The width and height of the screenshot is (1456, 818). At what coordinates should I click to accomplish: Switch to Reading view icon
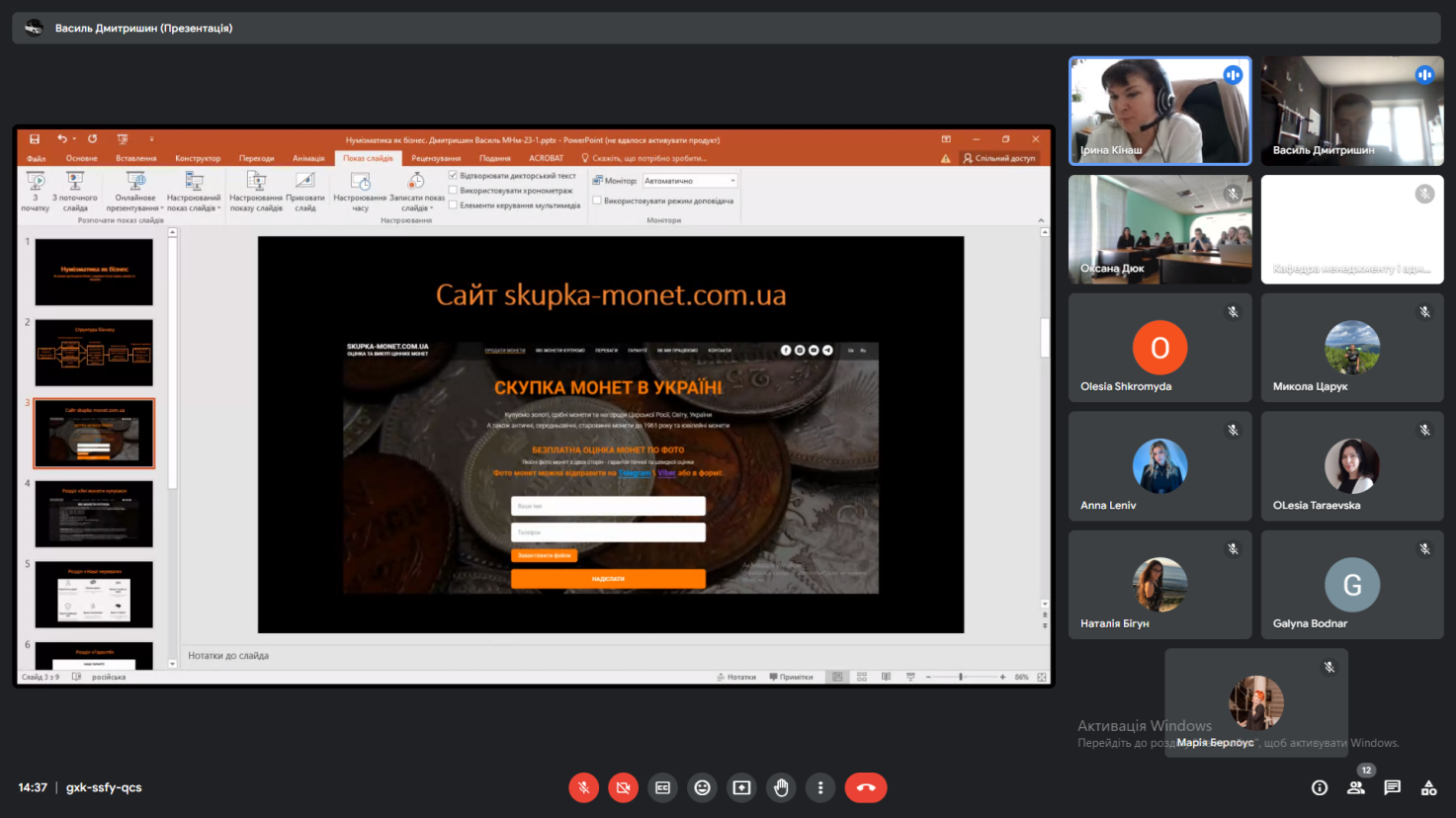(886, 677)
